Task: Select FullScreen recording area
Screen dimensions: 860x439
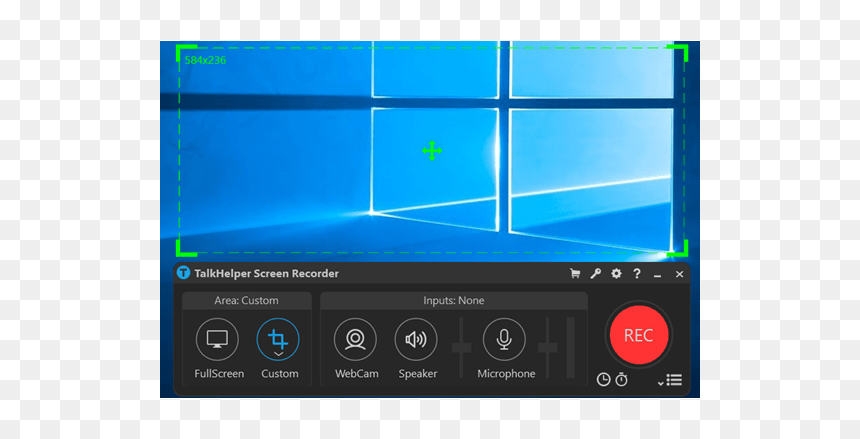Action: click(x=217, y=340)
